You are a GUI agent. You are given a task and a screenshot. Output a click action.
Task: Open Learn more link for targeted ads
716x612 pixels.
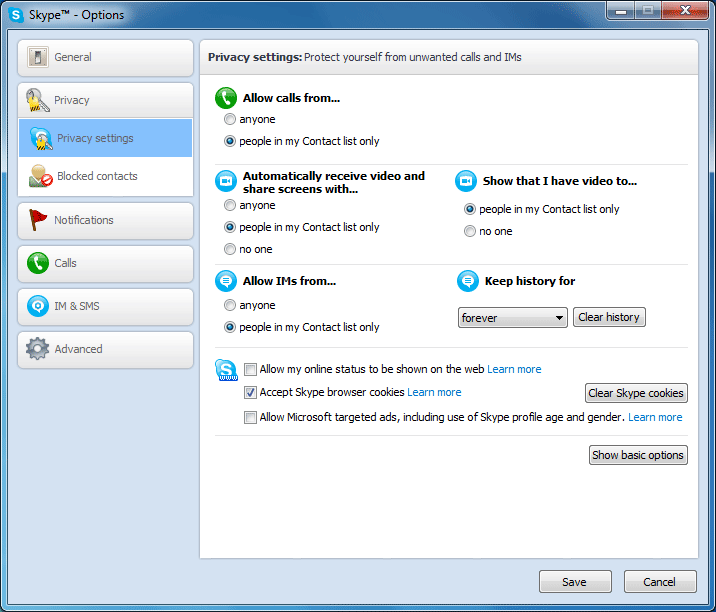655,417
